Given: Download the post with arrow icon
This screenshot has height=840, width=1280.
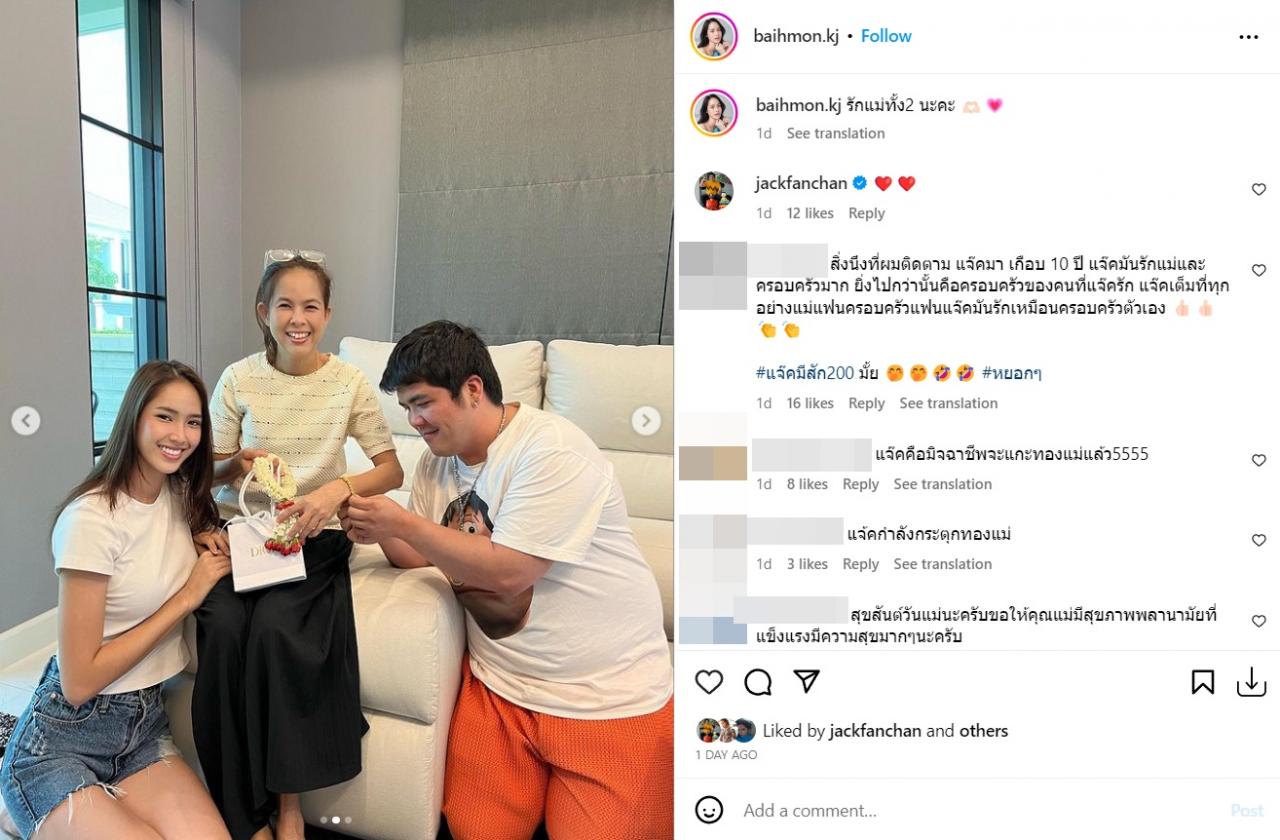Looking at the screenshot, I should [x=1251, y=682].
